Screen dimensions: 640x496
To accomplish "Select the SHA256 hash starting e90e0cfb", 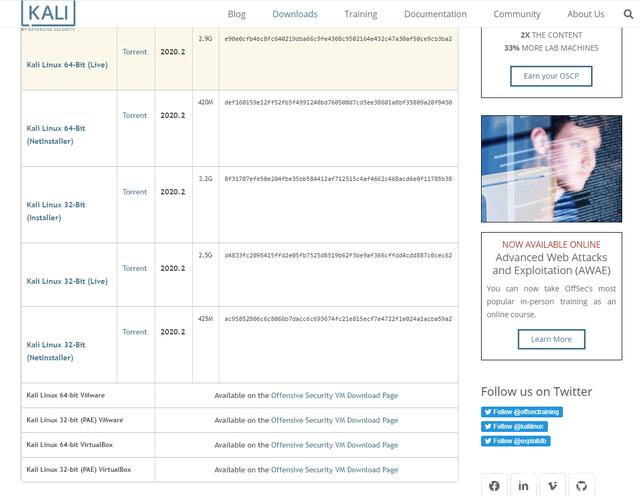I will point(338,39).
